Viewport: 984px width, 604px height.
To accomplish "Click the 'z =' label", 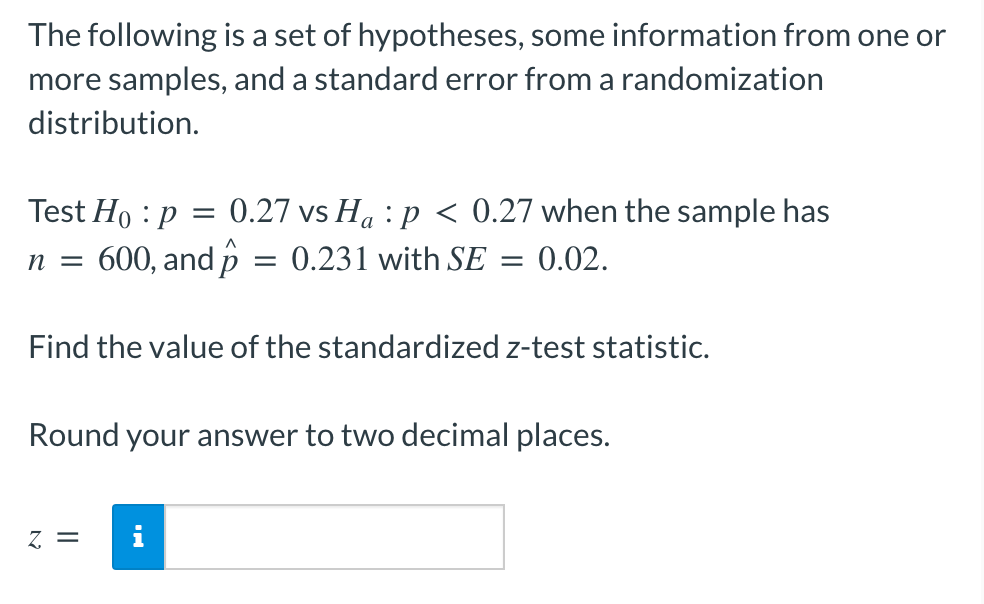I will click(50, 537).
